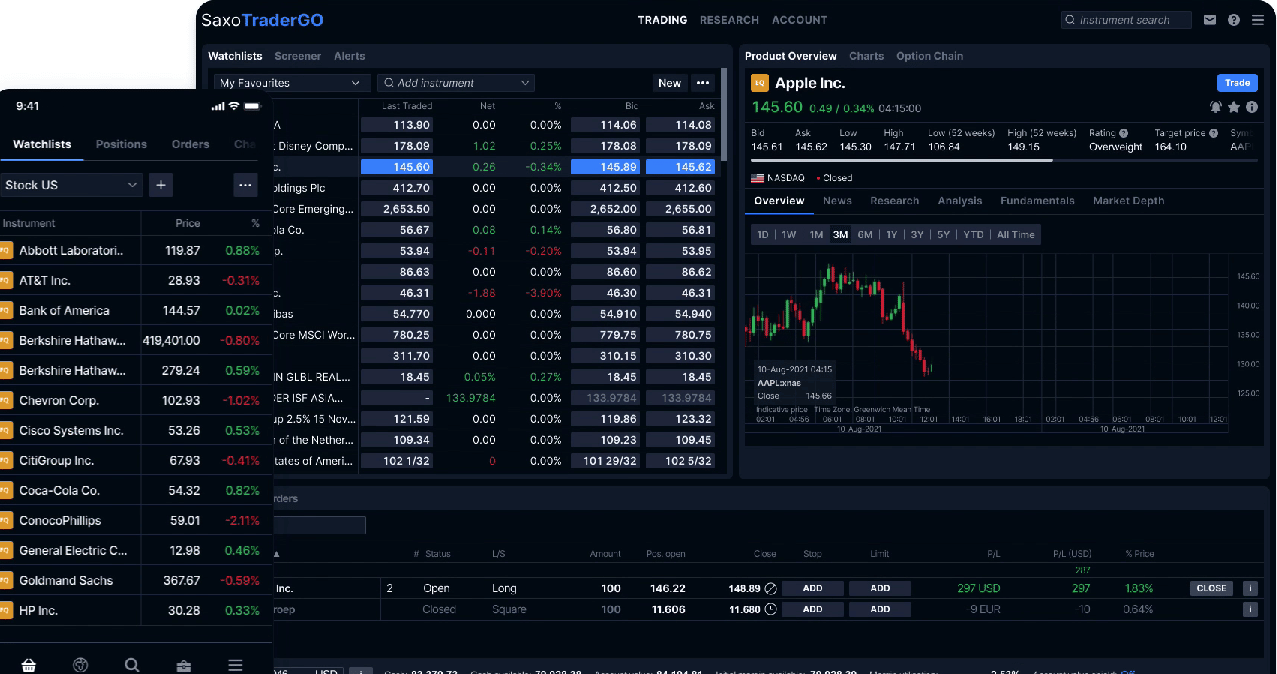This screenshot has height=674, width=1277.
Task: Select the 3M chart time range
Action: coord(840,235)
